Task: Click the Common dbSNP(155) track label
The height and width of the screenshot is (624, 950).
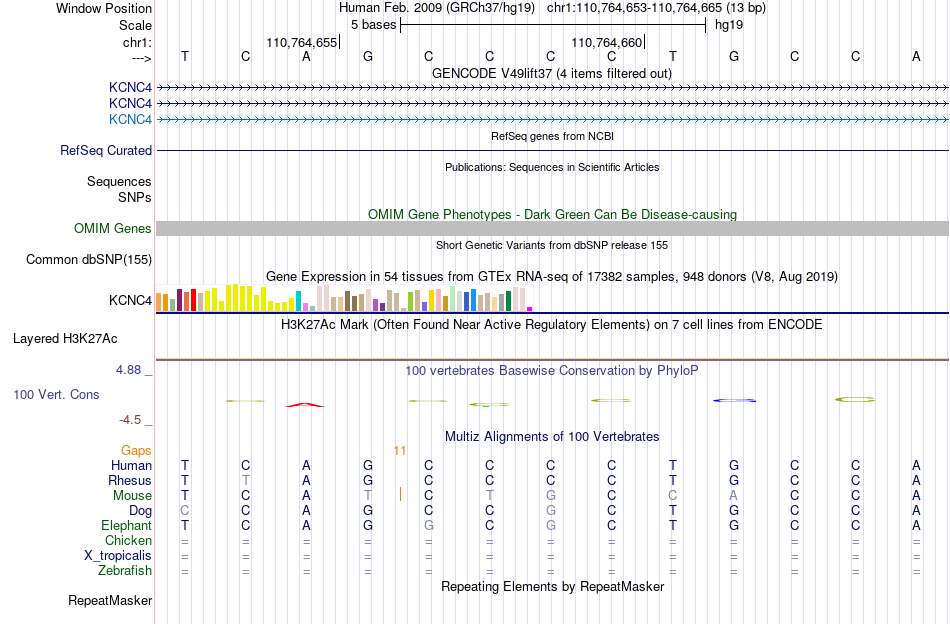Action: tap(89, 259)
